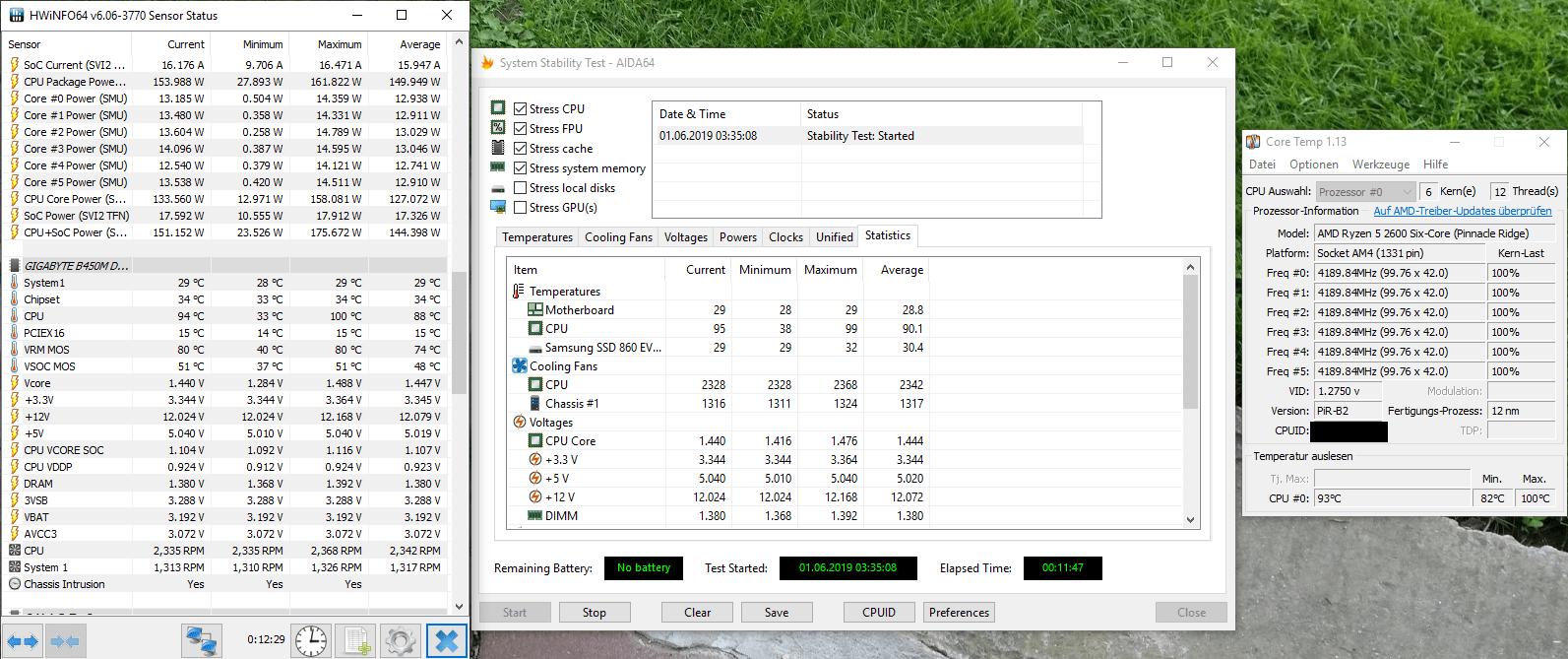This screenshot has width=1568, height=659.
Task: Reset HWiNFO timer with clock icon
Action: (311, 641)
